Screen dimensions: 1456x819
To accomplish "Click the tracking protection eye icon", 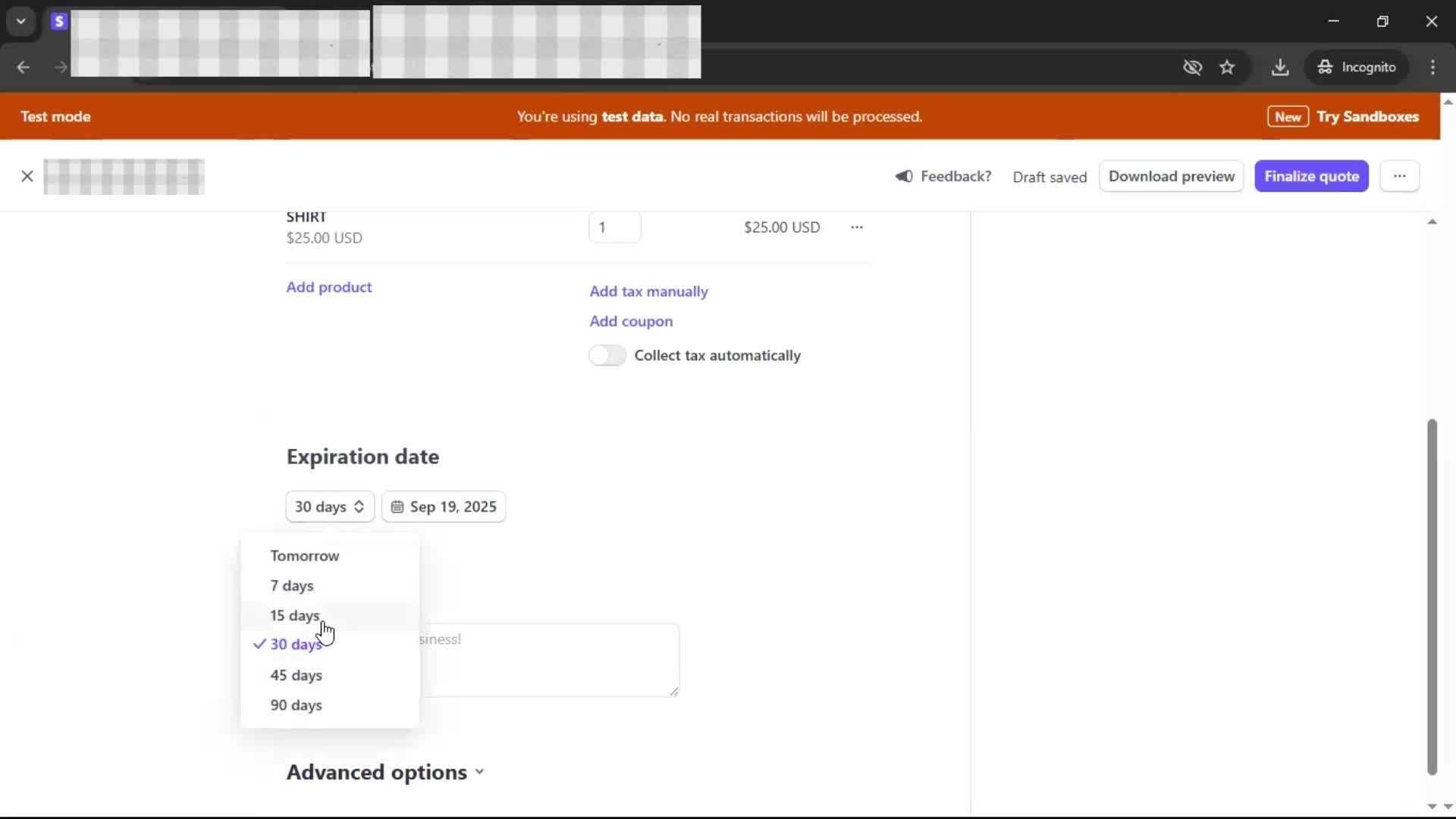I will (1192, 67).
